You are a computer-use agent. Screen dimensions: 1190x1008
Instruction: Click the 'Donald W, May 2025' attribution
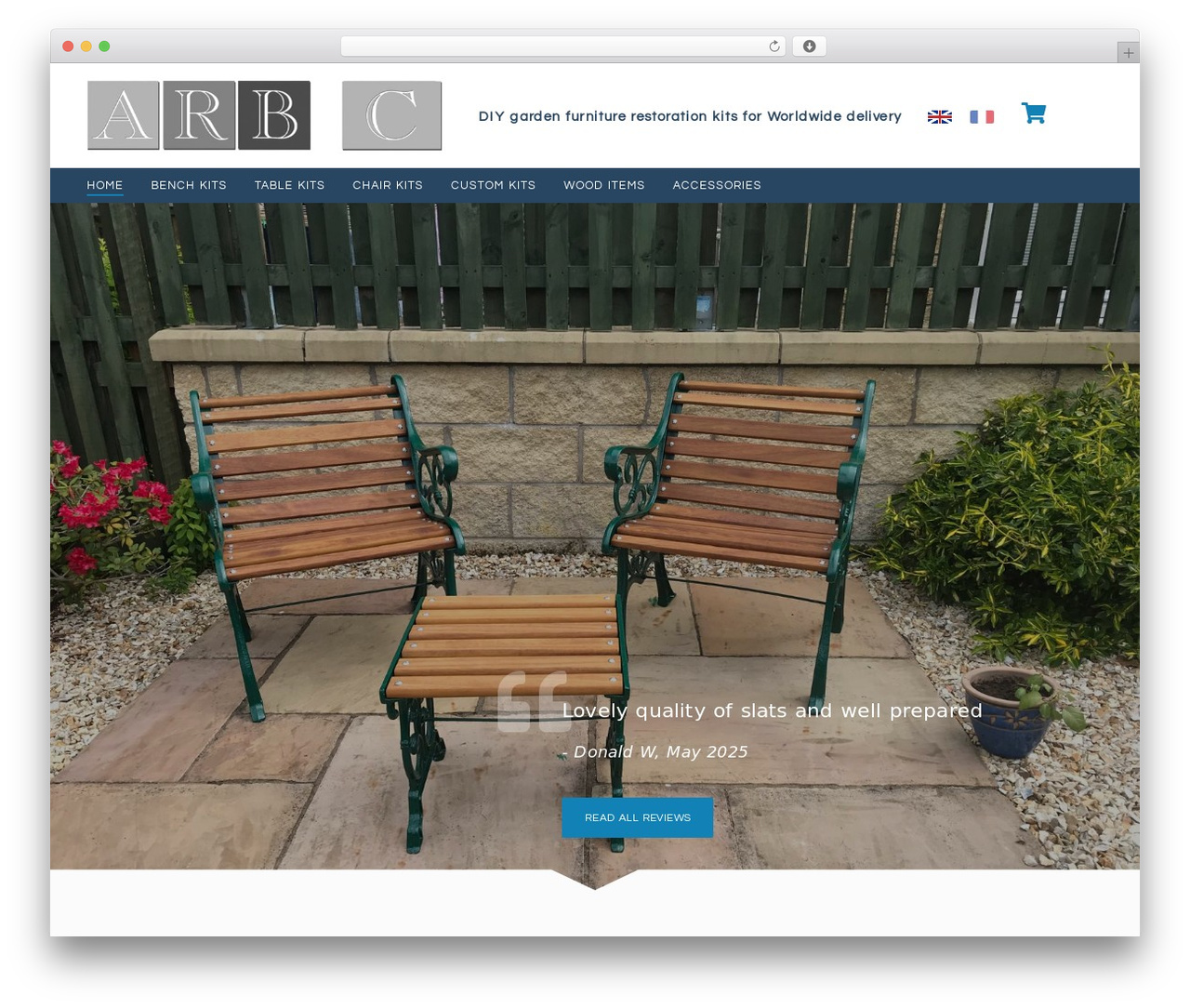(x=654, y=751)
